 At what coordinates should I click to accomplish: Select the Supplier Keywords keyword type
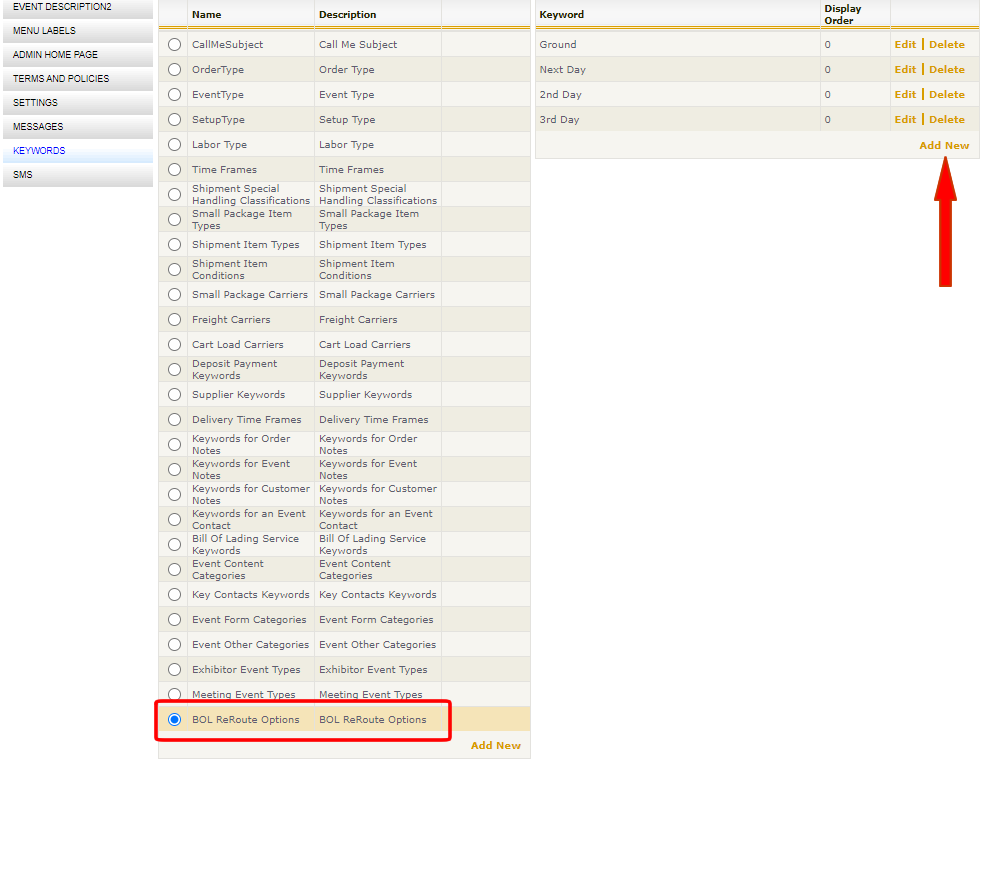coord(174,394)
